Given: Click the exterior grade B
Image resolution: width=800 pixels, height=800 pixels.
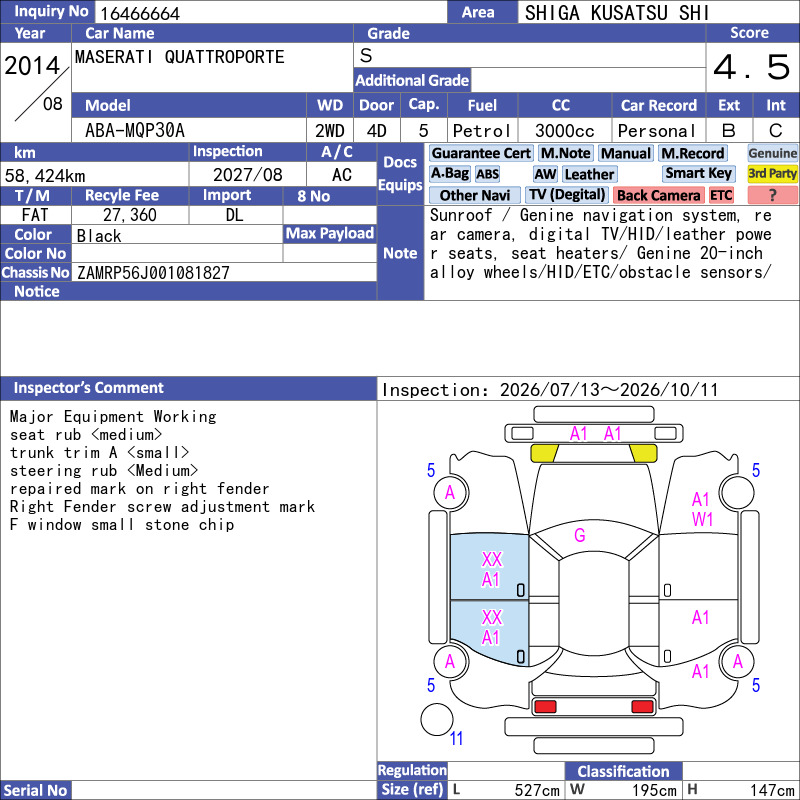Looking at the screenshot, I should point(729,131).
